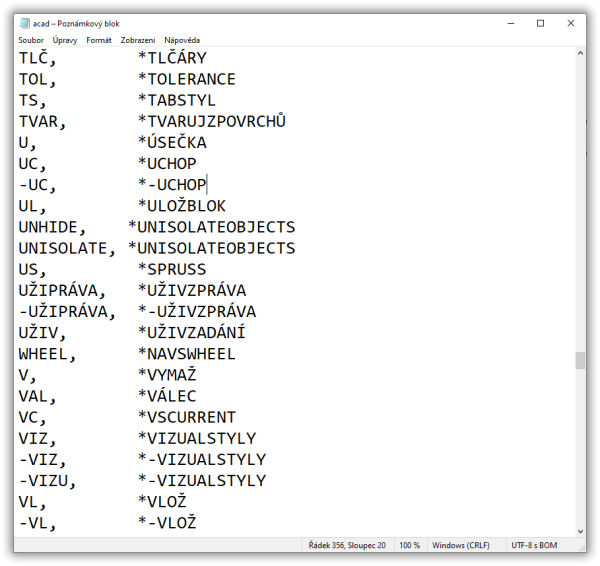Open the Úpravy menu

(x=65, y=40)
